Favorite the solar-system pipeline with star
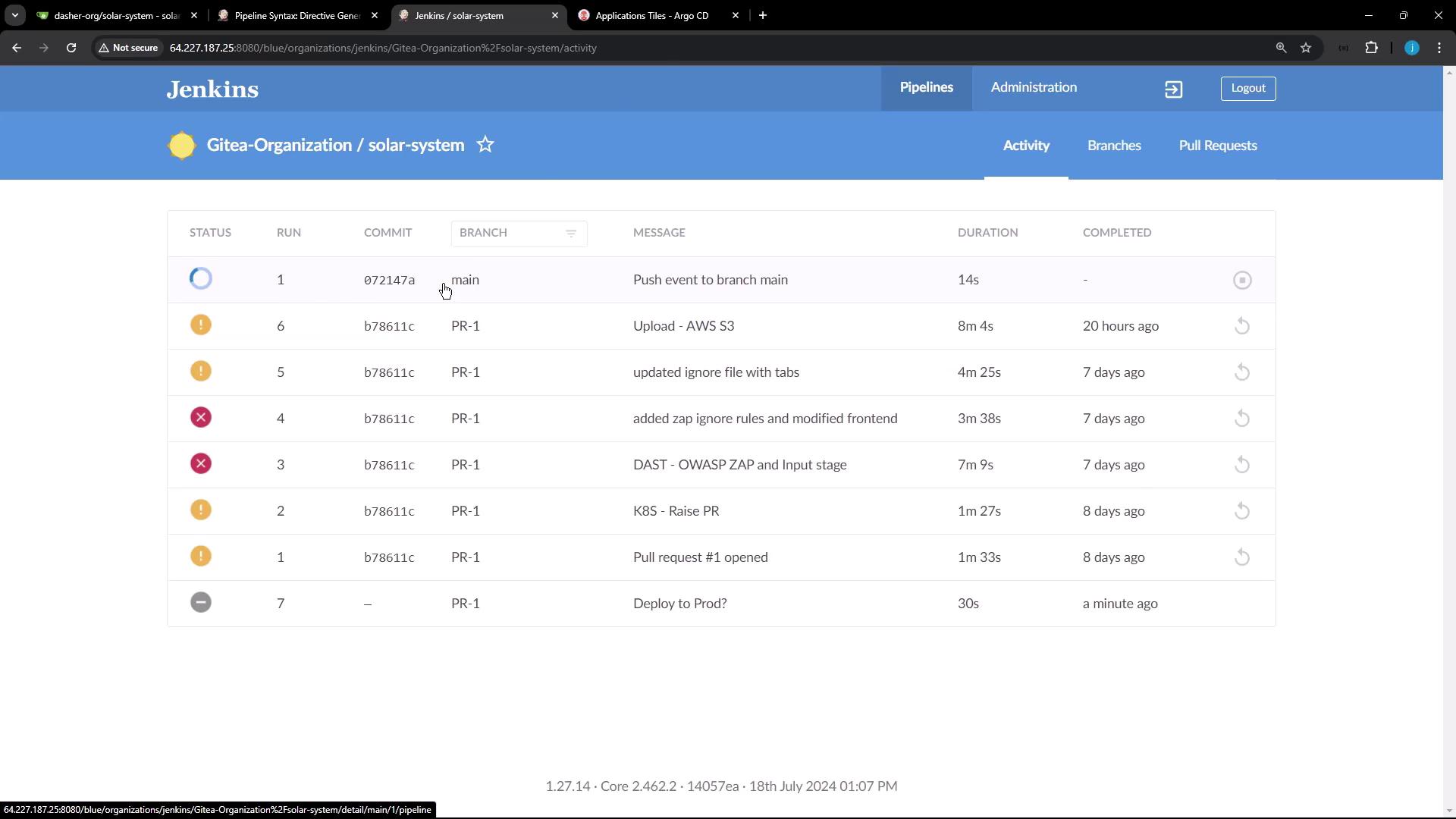The height and width of the screenshot is (819, 1456). tap(485, 145)
